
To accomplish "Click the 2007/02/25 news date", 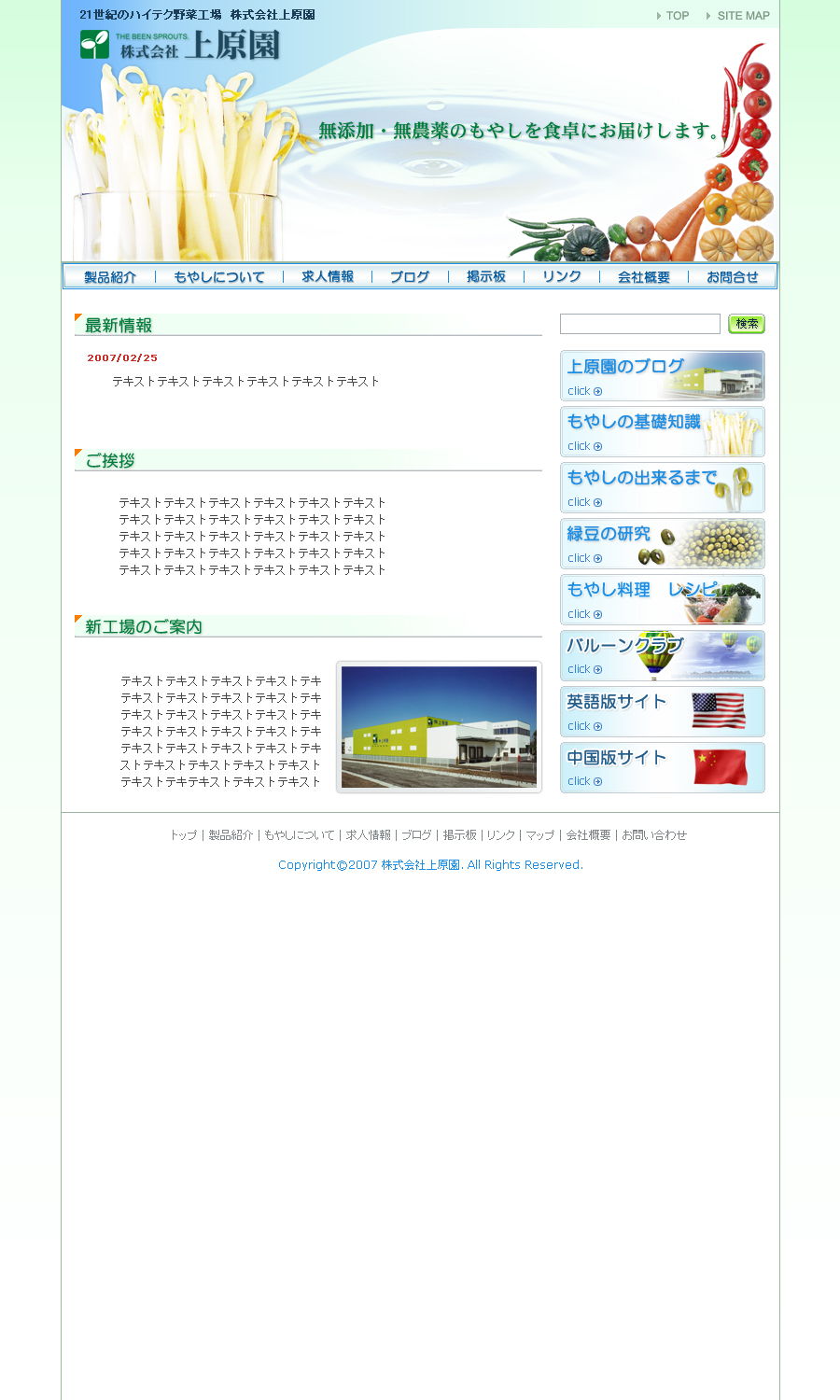I will tap(122, 357).
